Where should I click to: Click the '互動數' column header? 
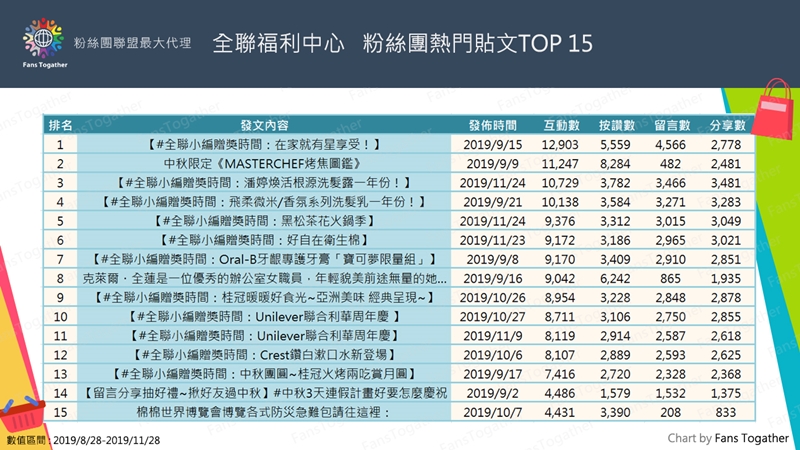(561, 125)
